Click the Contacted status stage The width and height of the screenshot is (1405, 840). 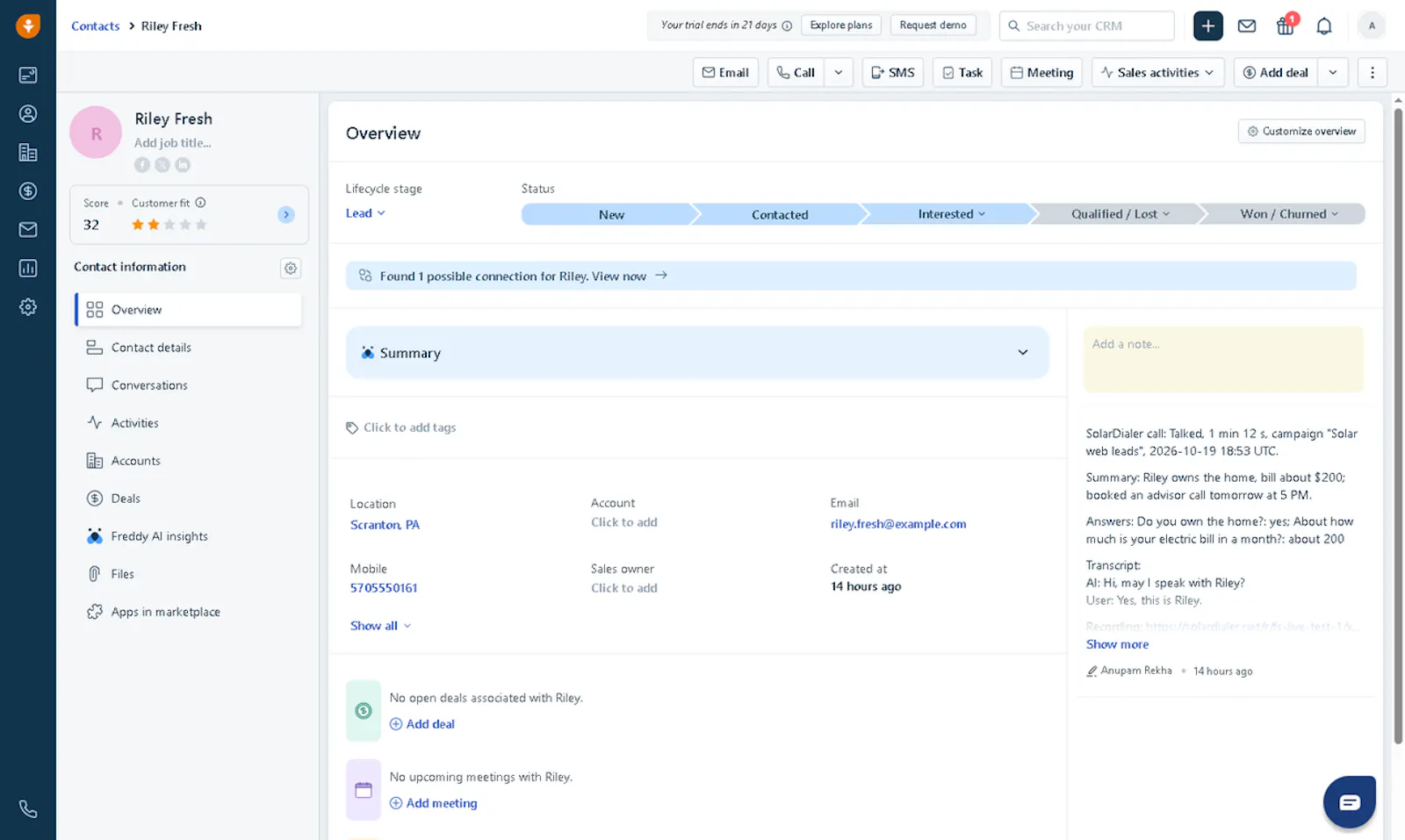pyautogui.click(x=780, y=214)
